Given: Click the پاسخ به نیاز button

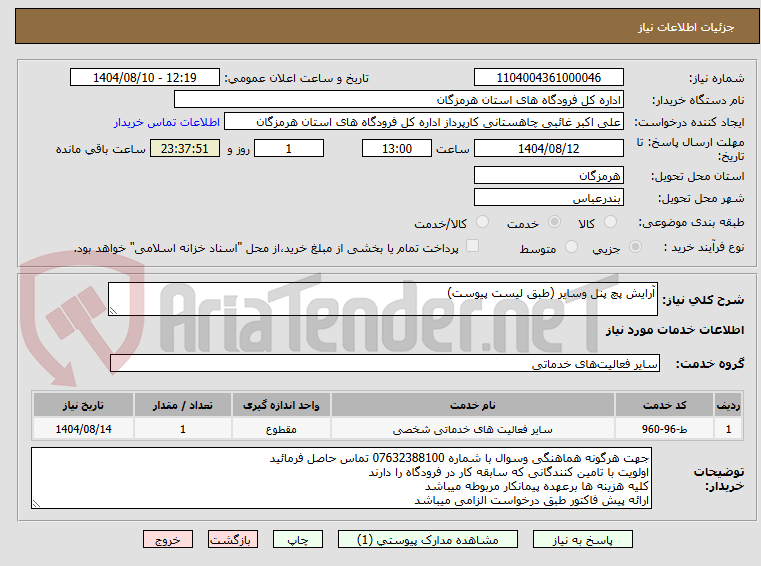Looking at the screenshot, I should pyautogui.click(x=582, y=539).
